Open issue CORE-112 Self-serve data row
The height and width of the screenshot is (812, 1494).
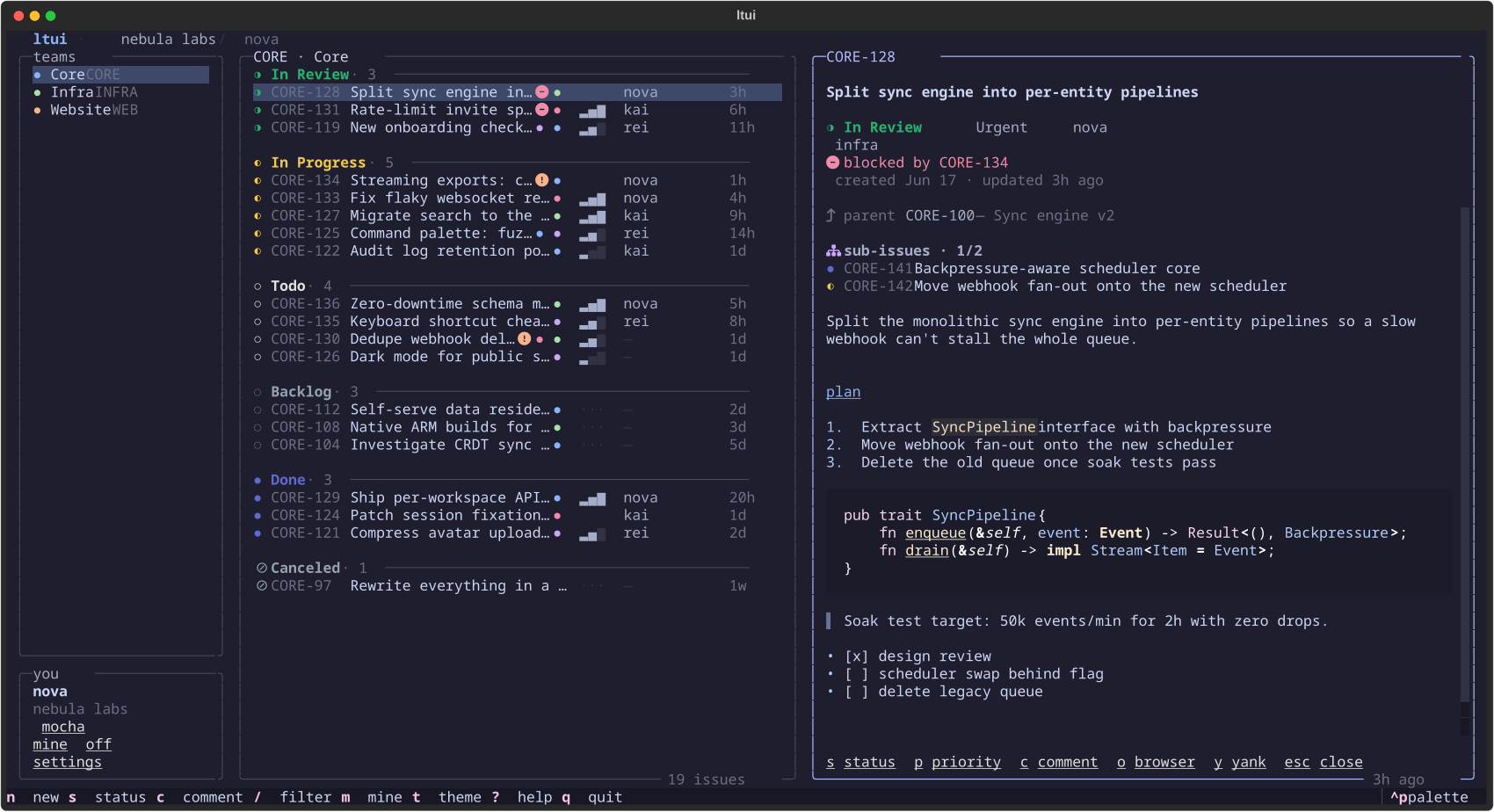pyautogui.click(x=517, y=410)
